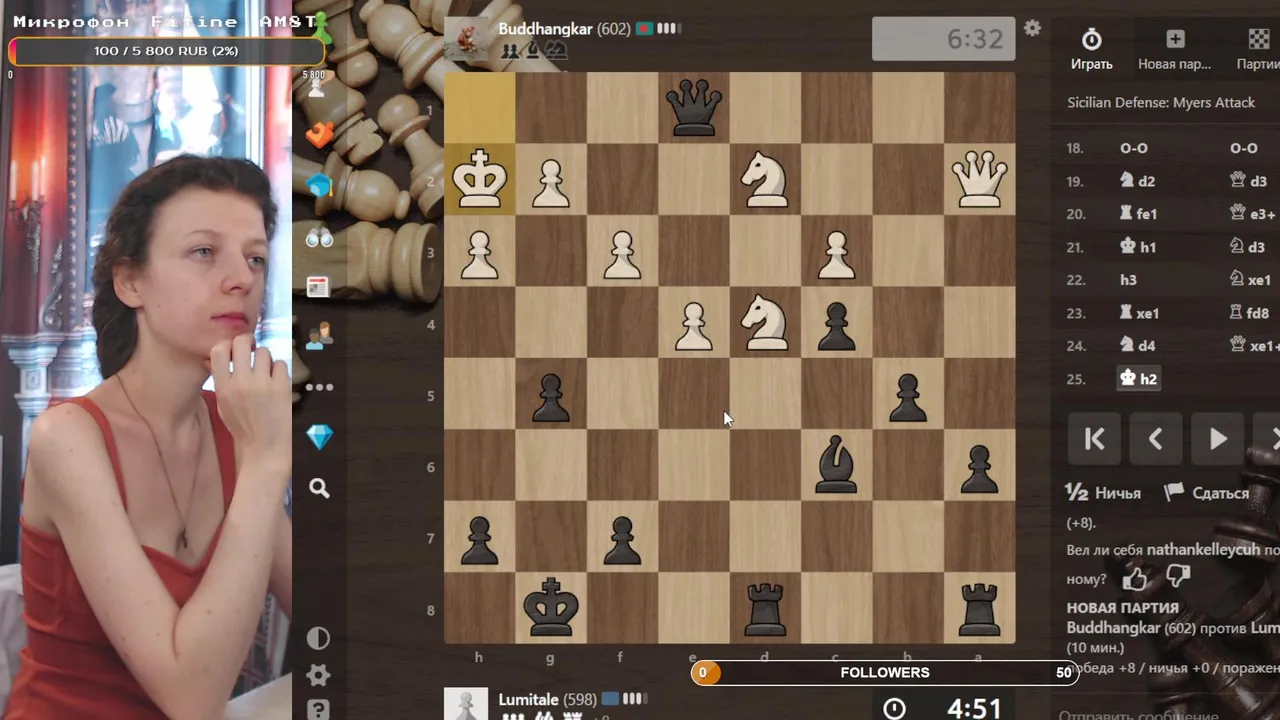This screenshot has width=1280, height=720.
Task: Click the Lumitale player name
Action: pyautogui.click(x=529, y=700)
